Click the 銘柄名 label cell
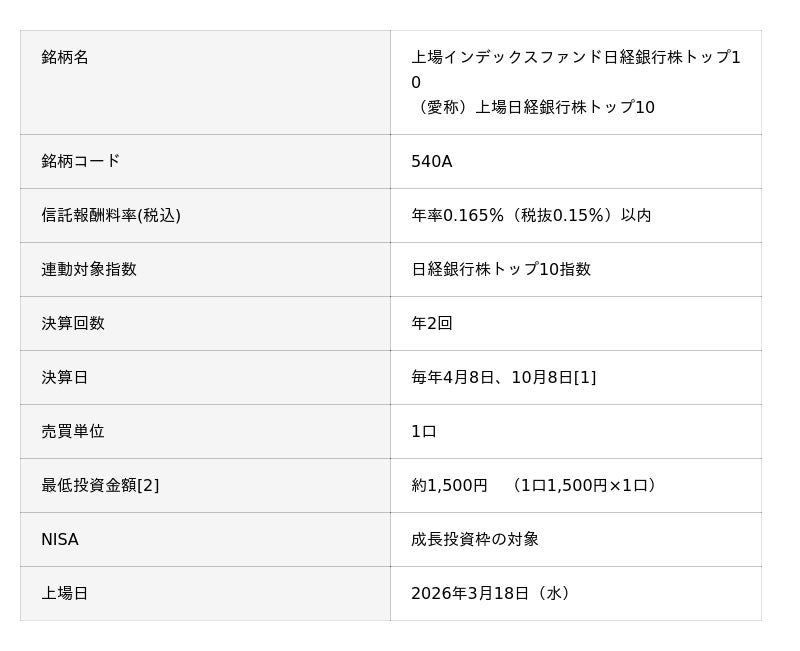This screenshot has width=800, height=651. (65, 58)
